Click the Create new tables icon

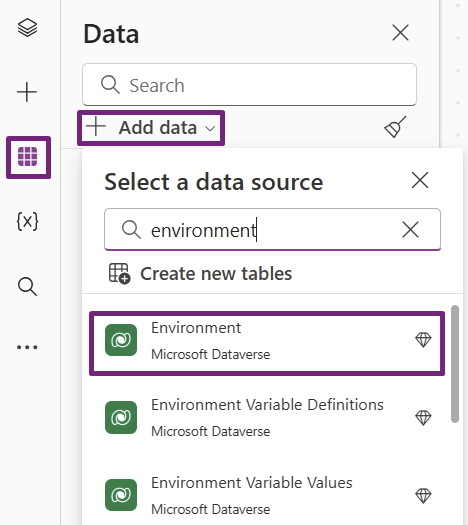tap(120, 274)
